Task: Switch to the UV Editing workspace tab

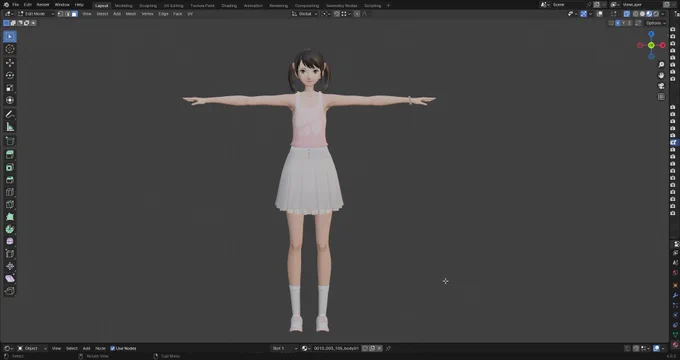Action: point(173,6)
